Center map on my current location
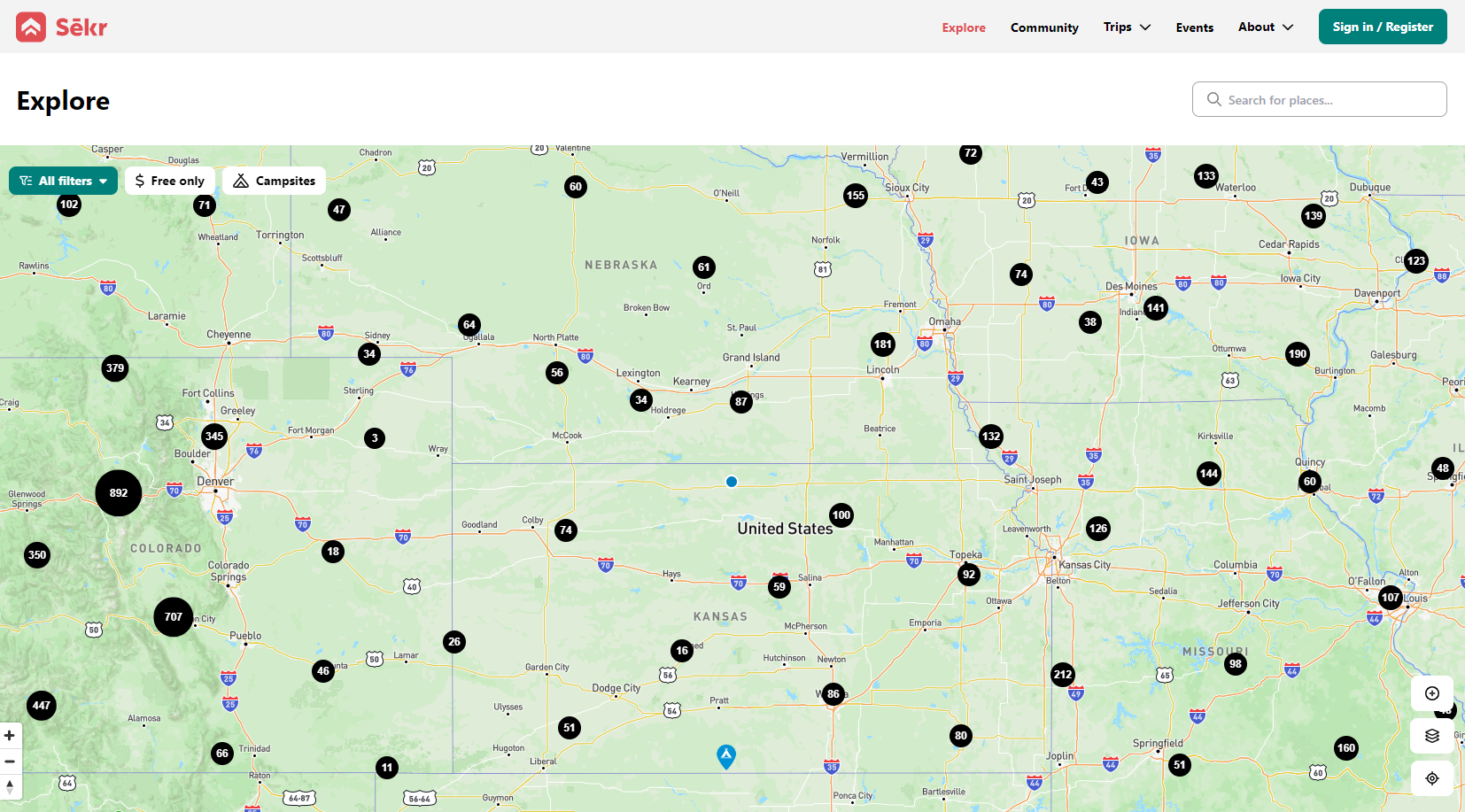Screen dimensions: 1465x812 pyautogui.click(x=1431, y=778)
